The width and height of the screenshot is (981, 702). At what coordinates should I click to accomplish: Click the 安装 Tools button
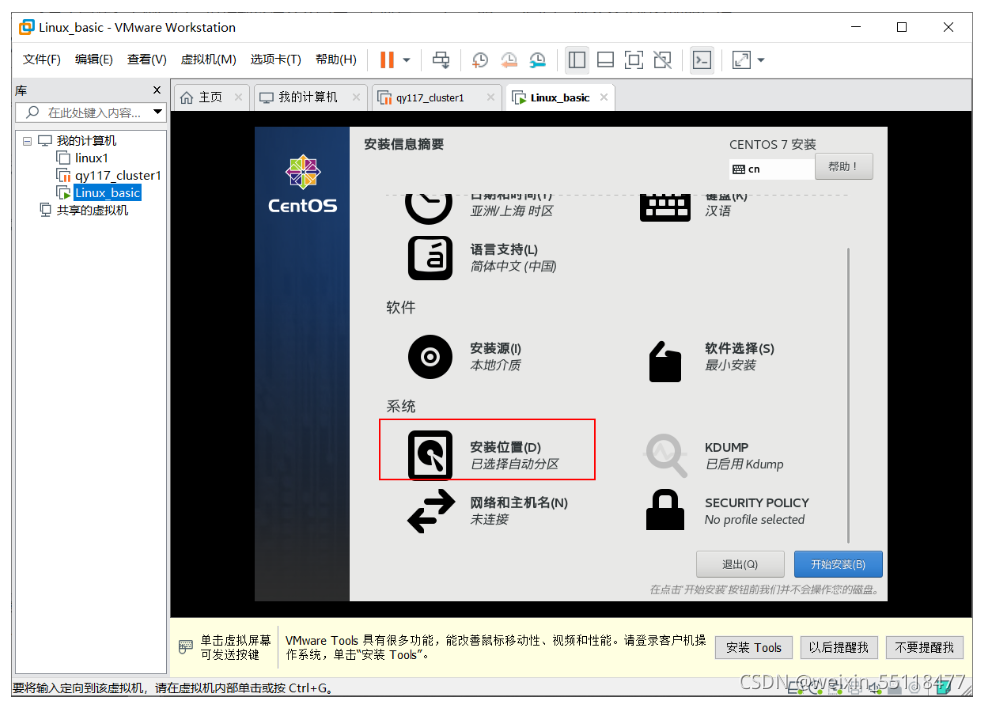(754, 648)
